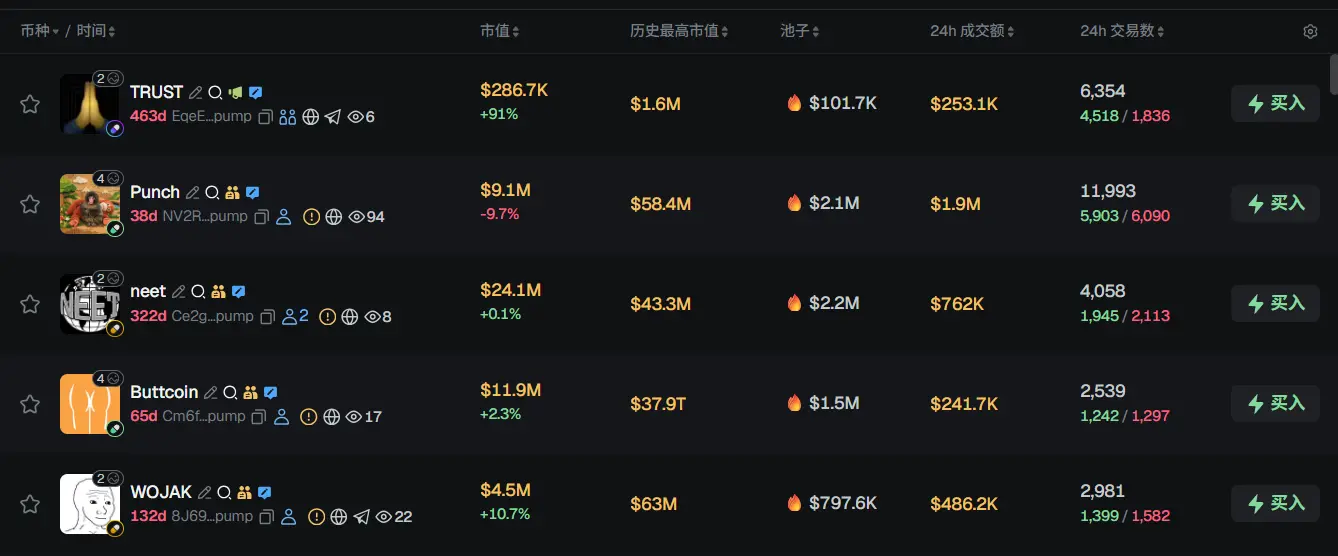This screenshot has width=1338, height=556.
Task: Click 买入 button for Punch
Action: (x=1276, y=203)
